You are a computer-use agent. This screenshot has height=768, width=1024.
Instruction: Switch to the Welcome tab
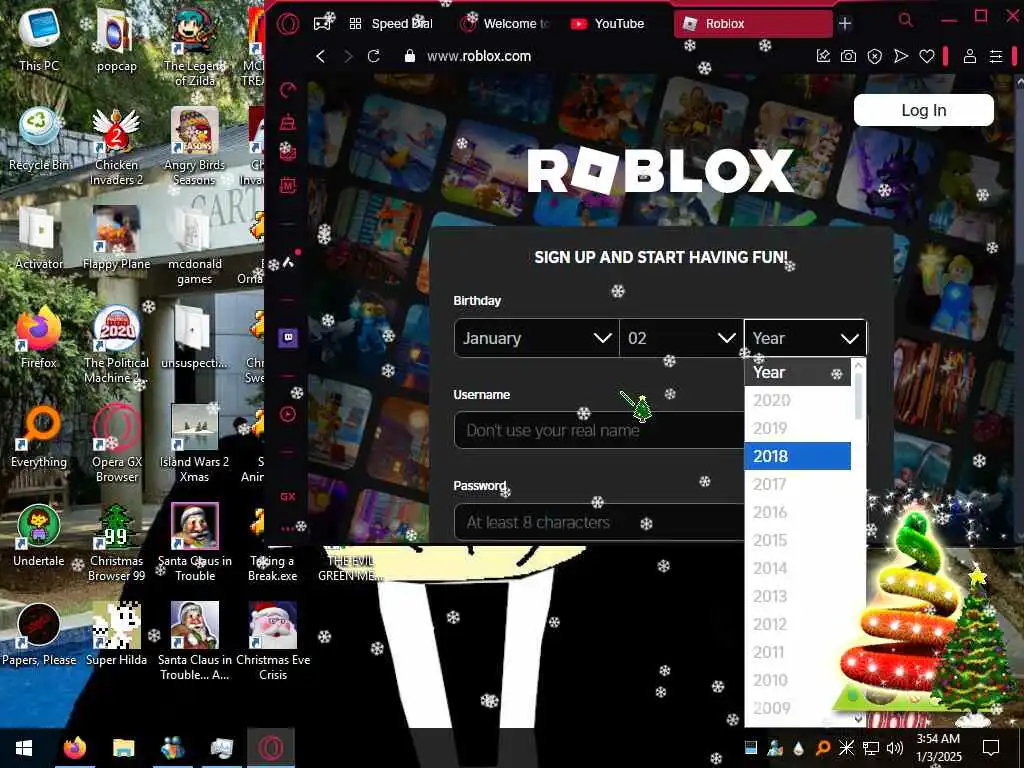click(x=505, y=24)
